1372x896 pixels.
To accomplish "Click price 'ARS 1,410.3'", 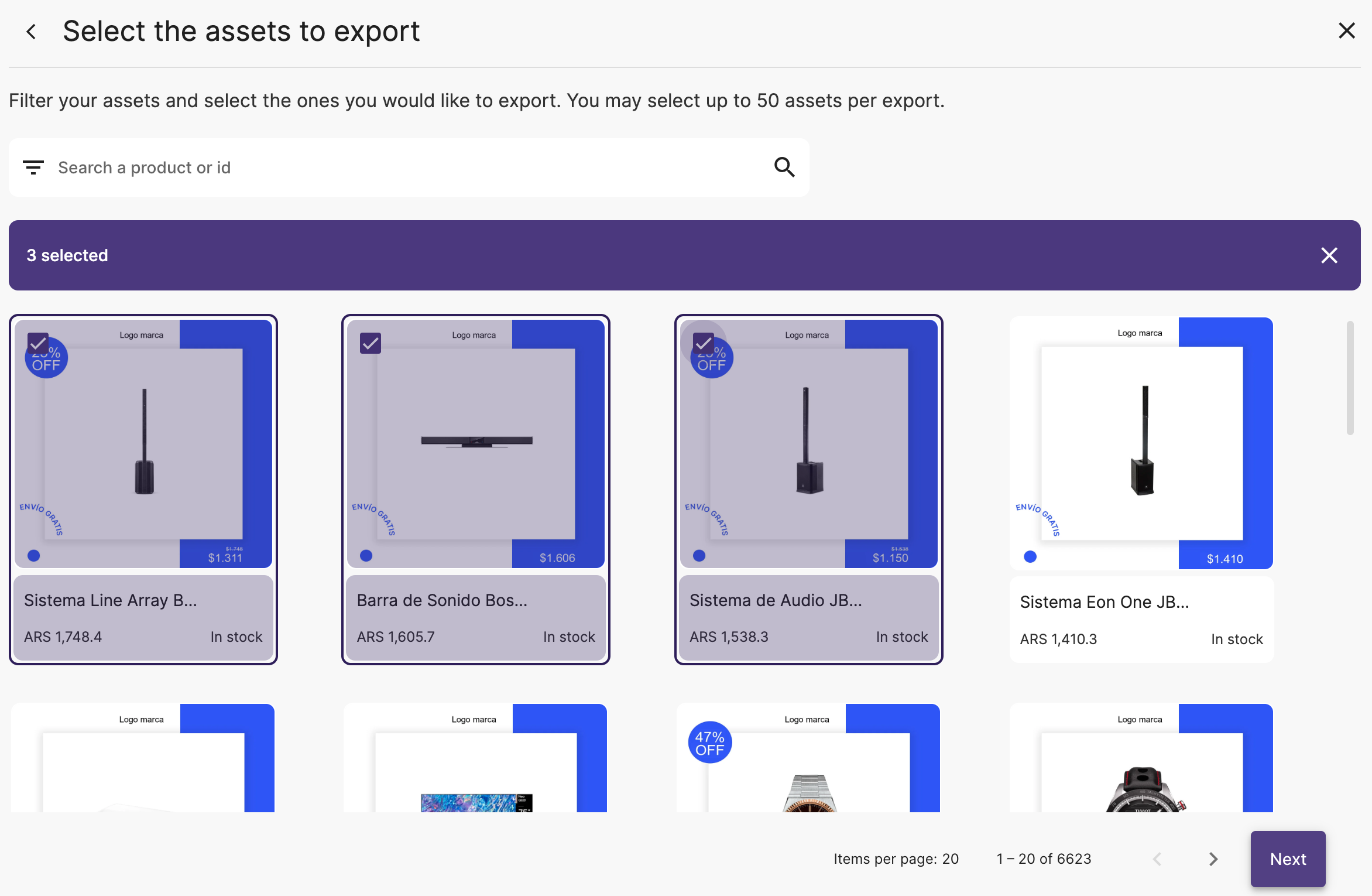I will 1058,639.
